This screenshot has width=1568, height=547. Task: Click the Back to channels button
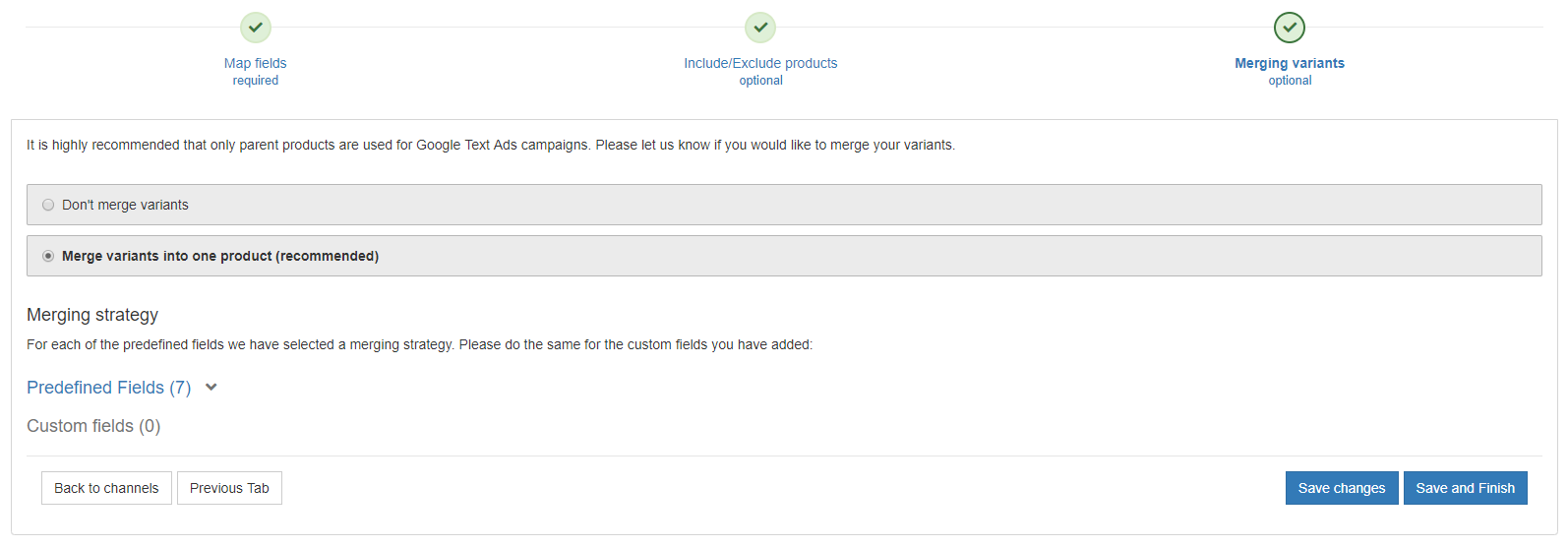[x=106, y=488]
